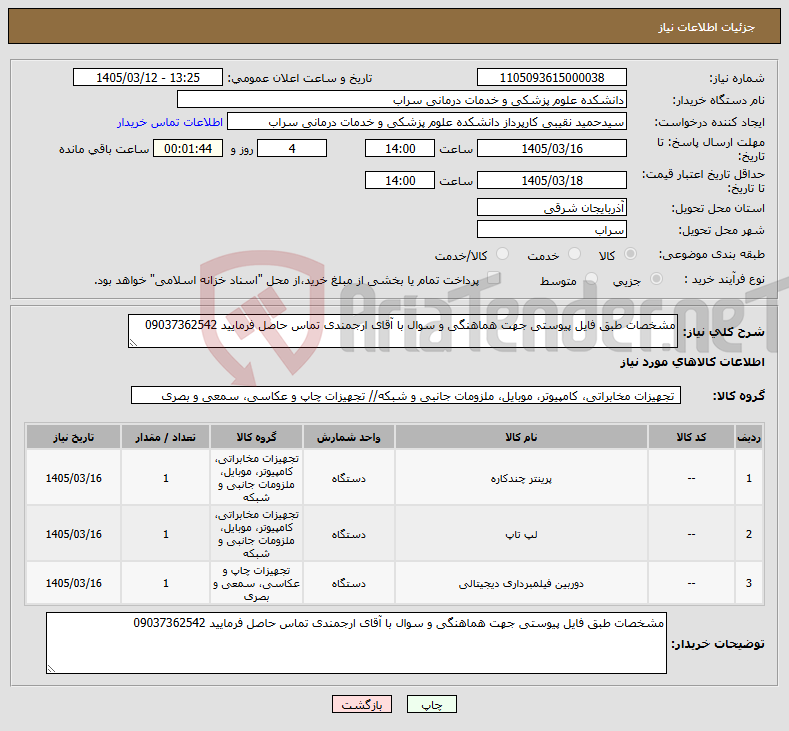Click the دوربین فیلمبرداری دیجیتالی item name

pos(521,584)
